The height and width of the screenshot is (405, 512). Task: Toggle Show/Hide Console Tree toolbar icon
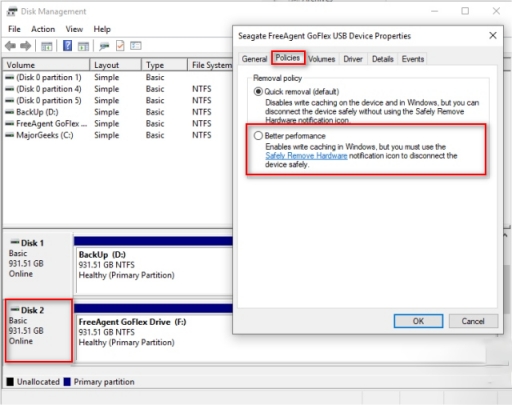(x=47, y=46)
